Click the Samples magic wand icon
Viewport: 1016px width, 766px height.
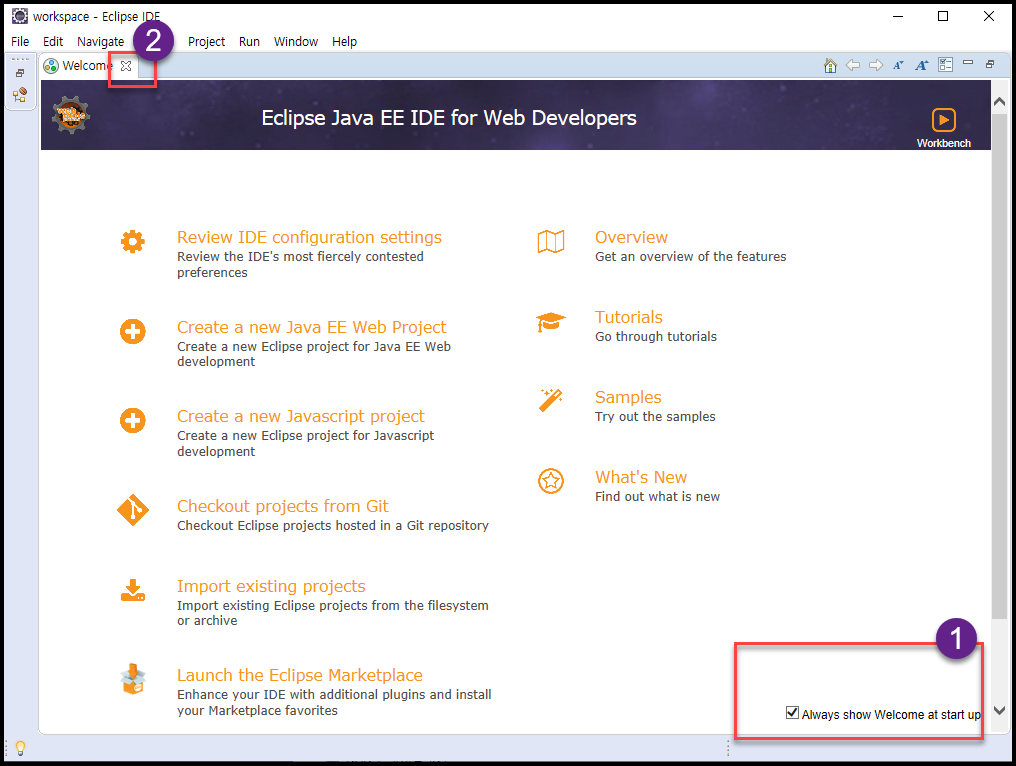[x=551, y=400]
